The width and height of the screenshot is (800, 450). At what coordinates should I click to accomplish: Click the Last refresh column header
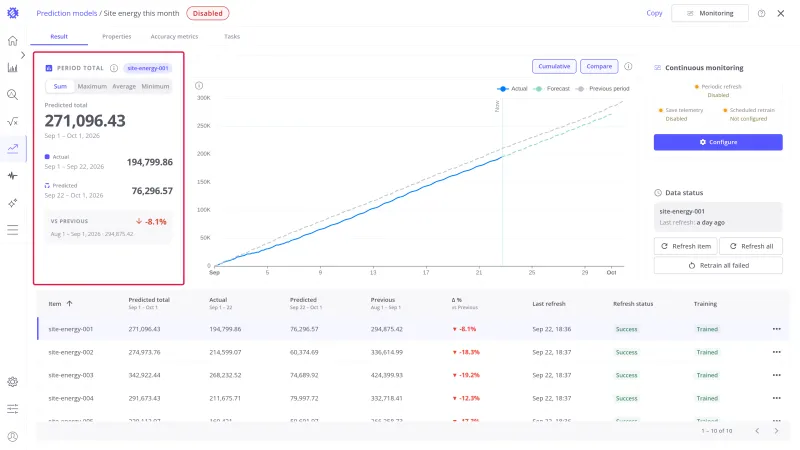[x=549, y=304]
